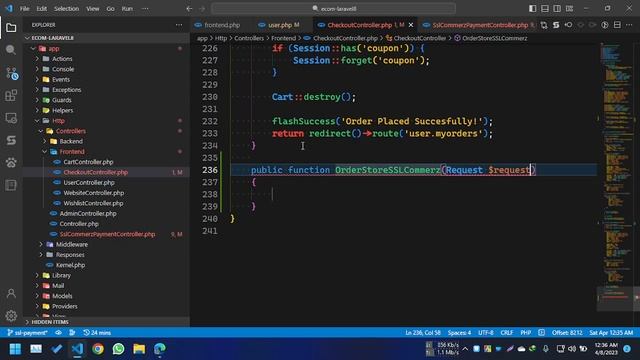Image resolution: width=640 pixels, height=360 pixels.
Task: Toggle the bottom panel layout icon
Action: pyautogui.click(x=545, y=9)
